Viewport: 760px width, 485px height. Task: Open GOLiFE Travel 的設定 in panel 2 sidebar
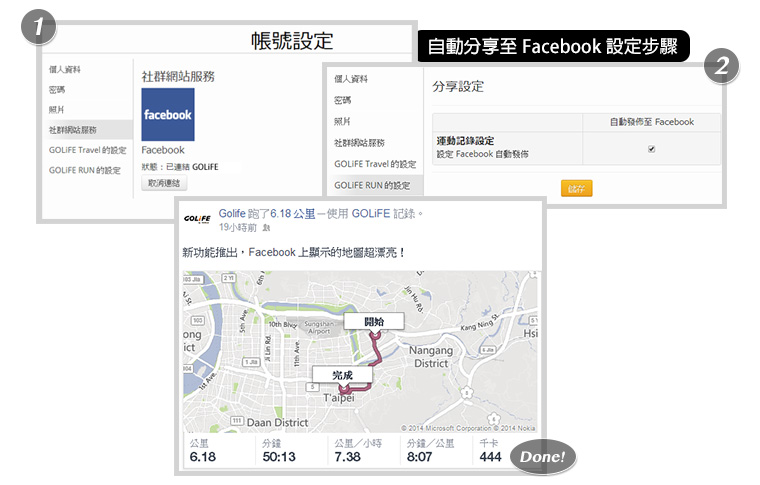pyautogui.click(x=375, y=164)
